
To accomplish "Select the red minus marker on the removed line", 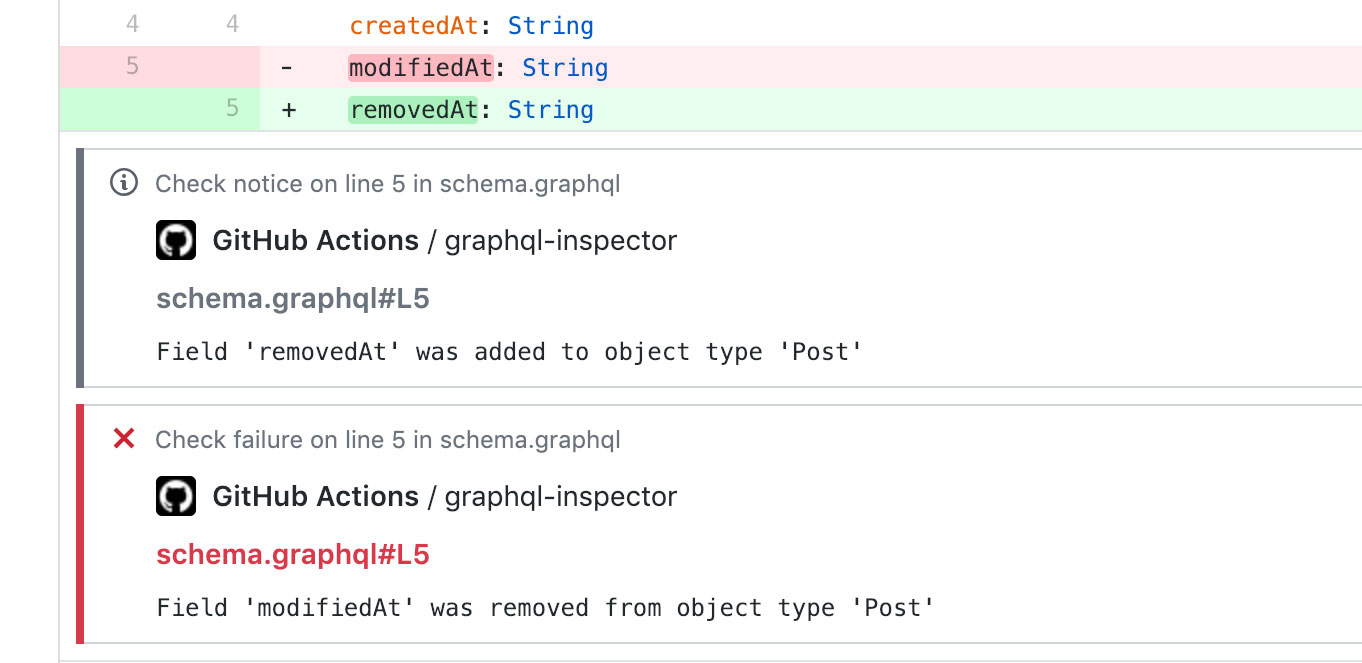I will point(286,67).
